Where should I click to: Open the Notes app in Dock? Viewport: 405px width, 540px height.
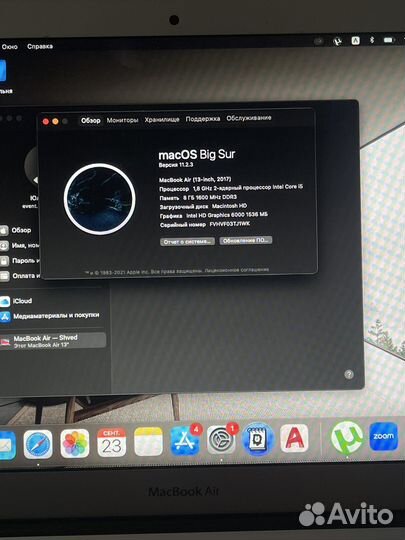pos(148,442)
